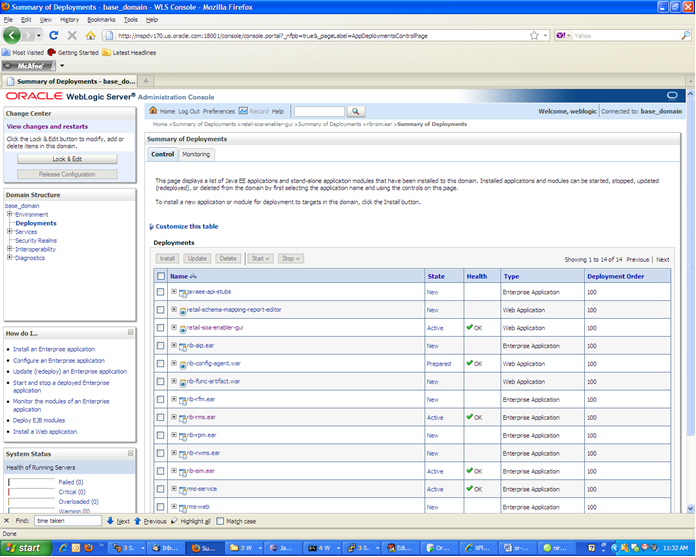The width and height of the screenshot is (696, 557).
Task: Open the rib-rwms.ear deployment link
Action: coord(203,453)
